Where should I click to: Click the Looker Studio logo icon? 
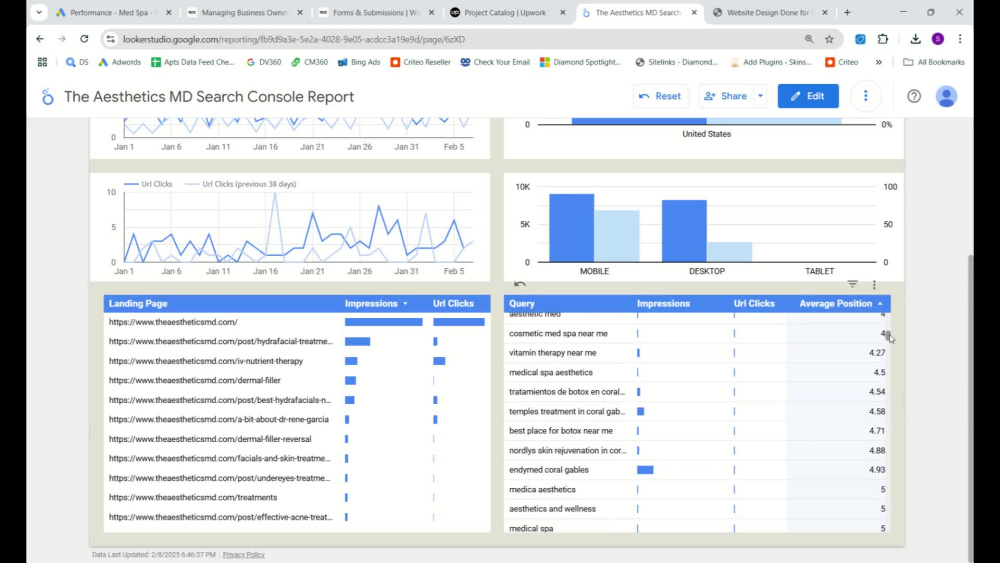point(47,97)
